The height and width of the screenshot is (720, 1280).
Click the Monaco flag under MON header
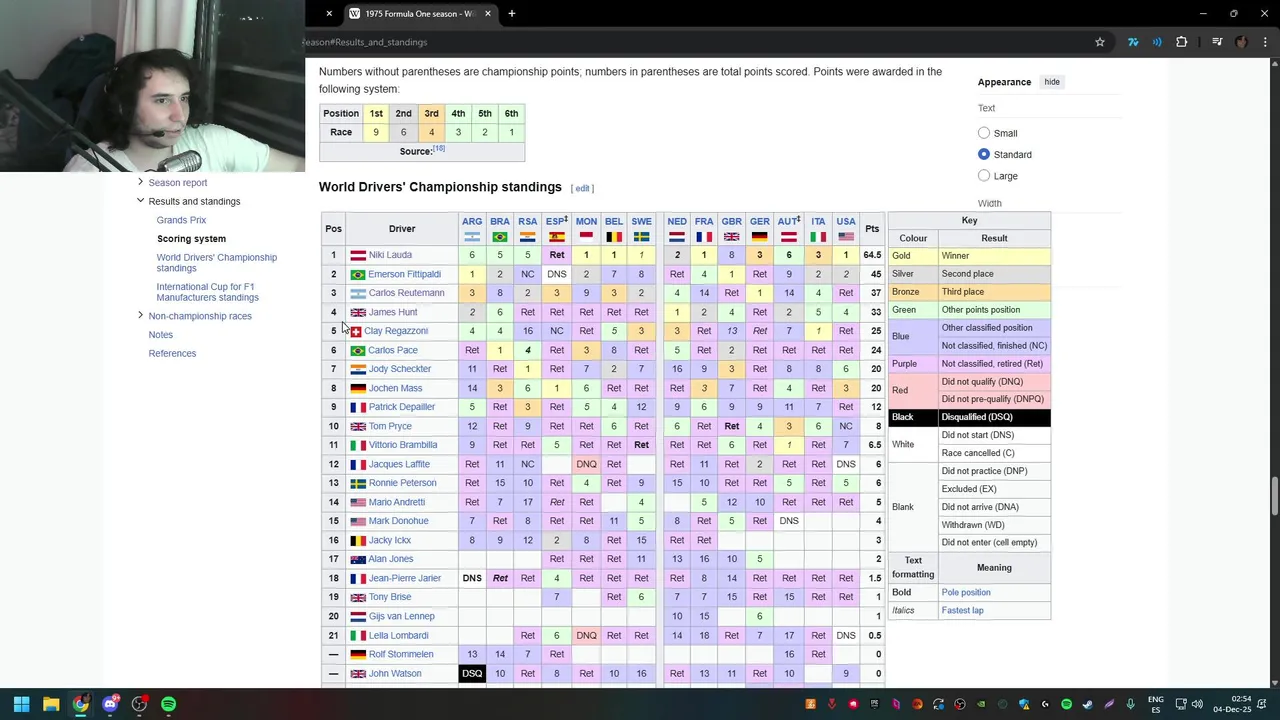[586, 237]
